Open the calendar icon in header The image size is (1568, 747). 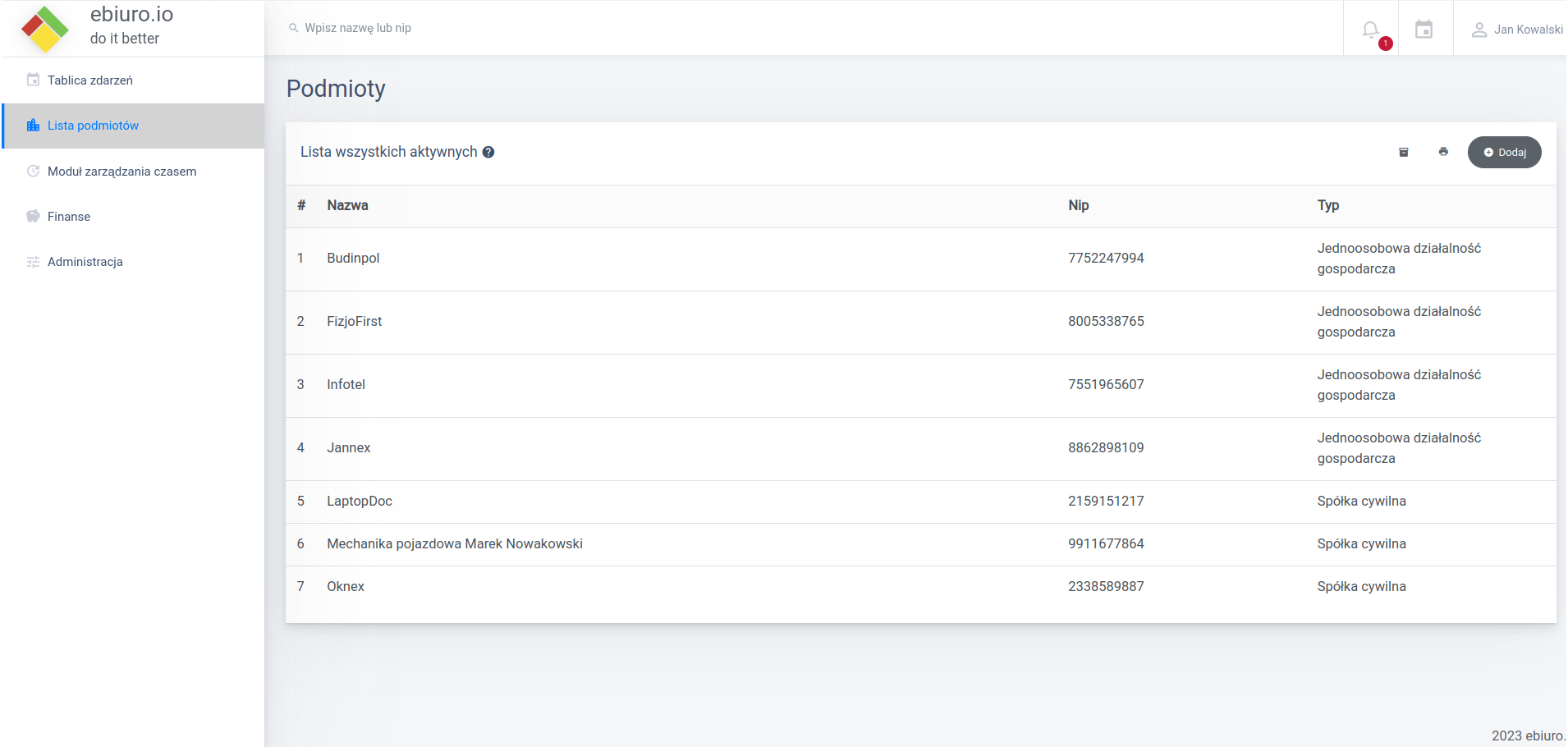pyautogui.click(x=1424, y=30)
